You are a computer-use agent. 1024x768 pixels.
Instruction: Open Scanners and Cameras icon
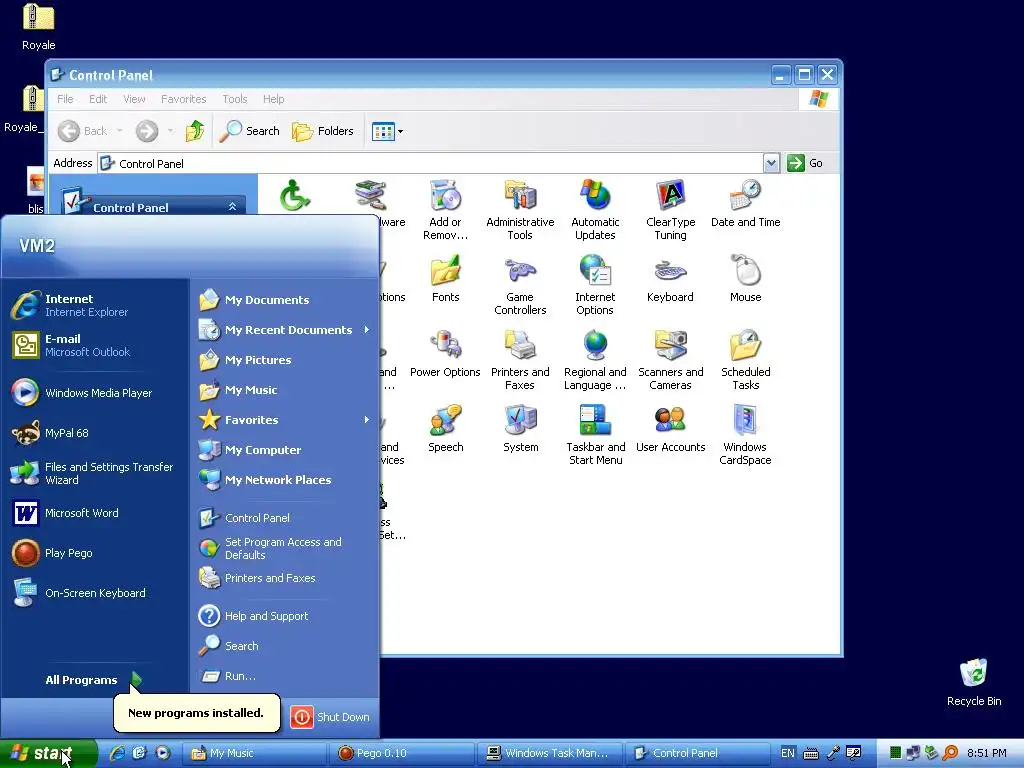click(670, 360)
